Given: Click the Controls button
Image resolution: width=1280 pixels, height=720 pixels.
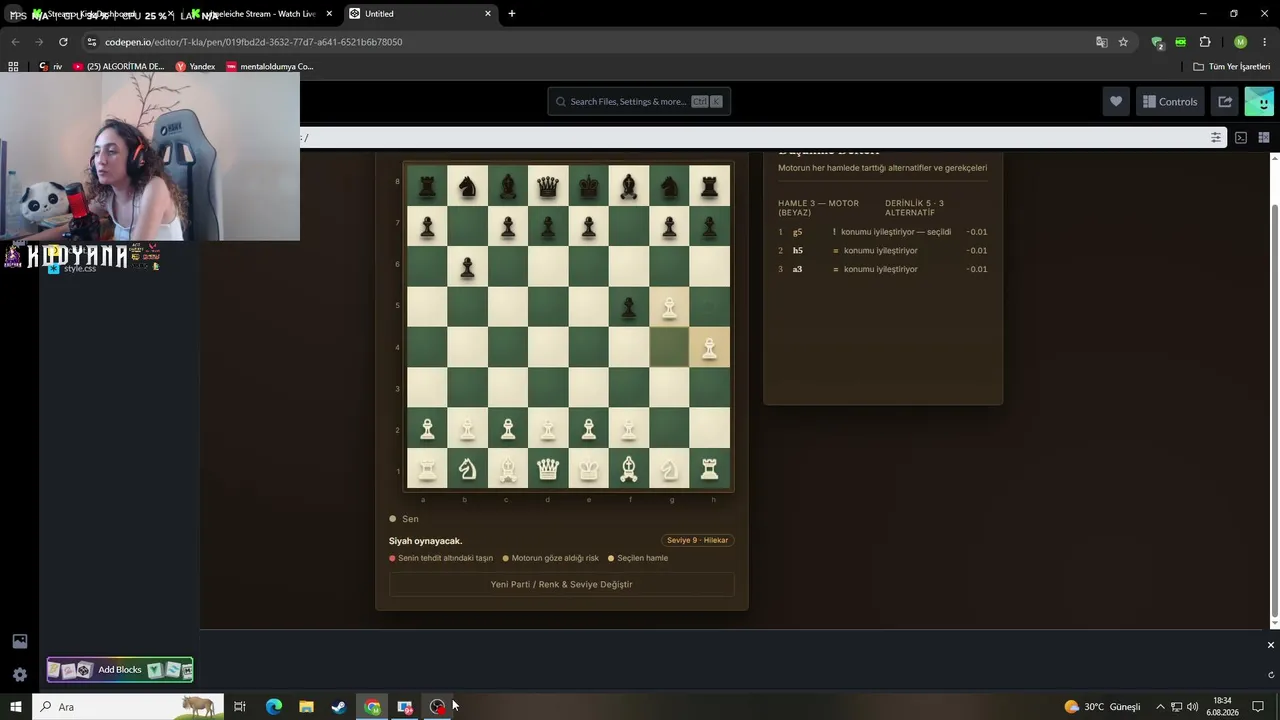Looking at the screenshot, I should point(1170,101).
